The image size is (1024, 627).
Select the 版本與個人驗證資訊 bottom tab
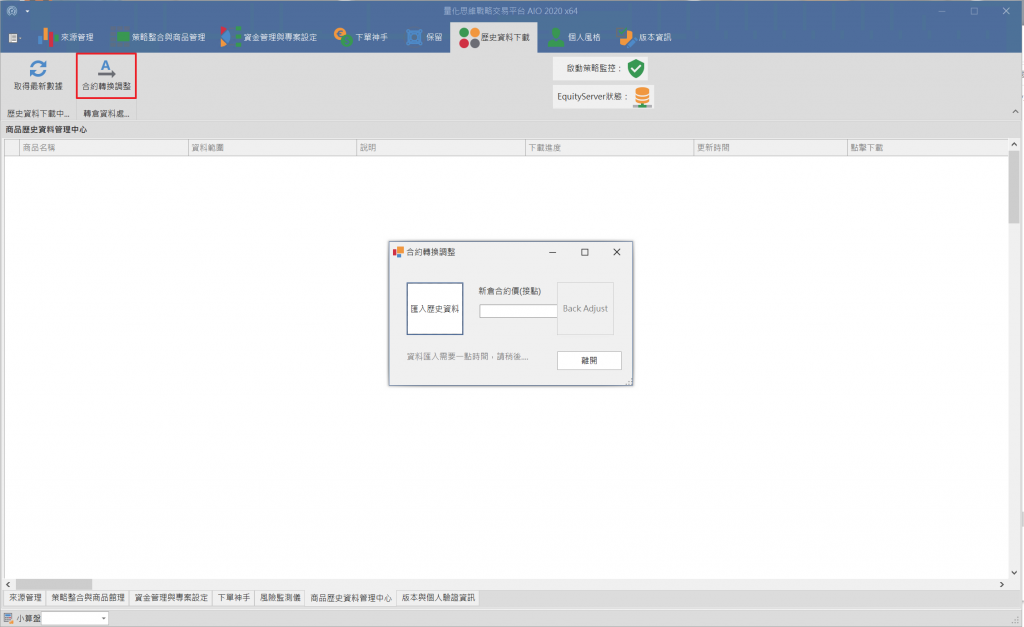pos(438,598)
